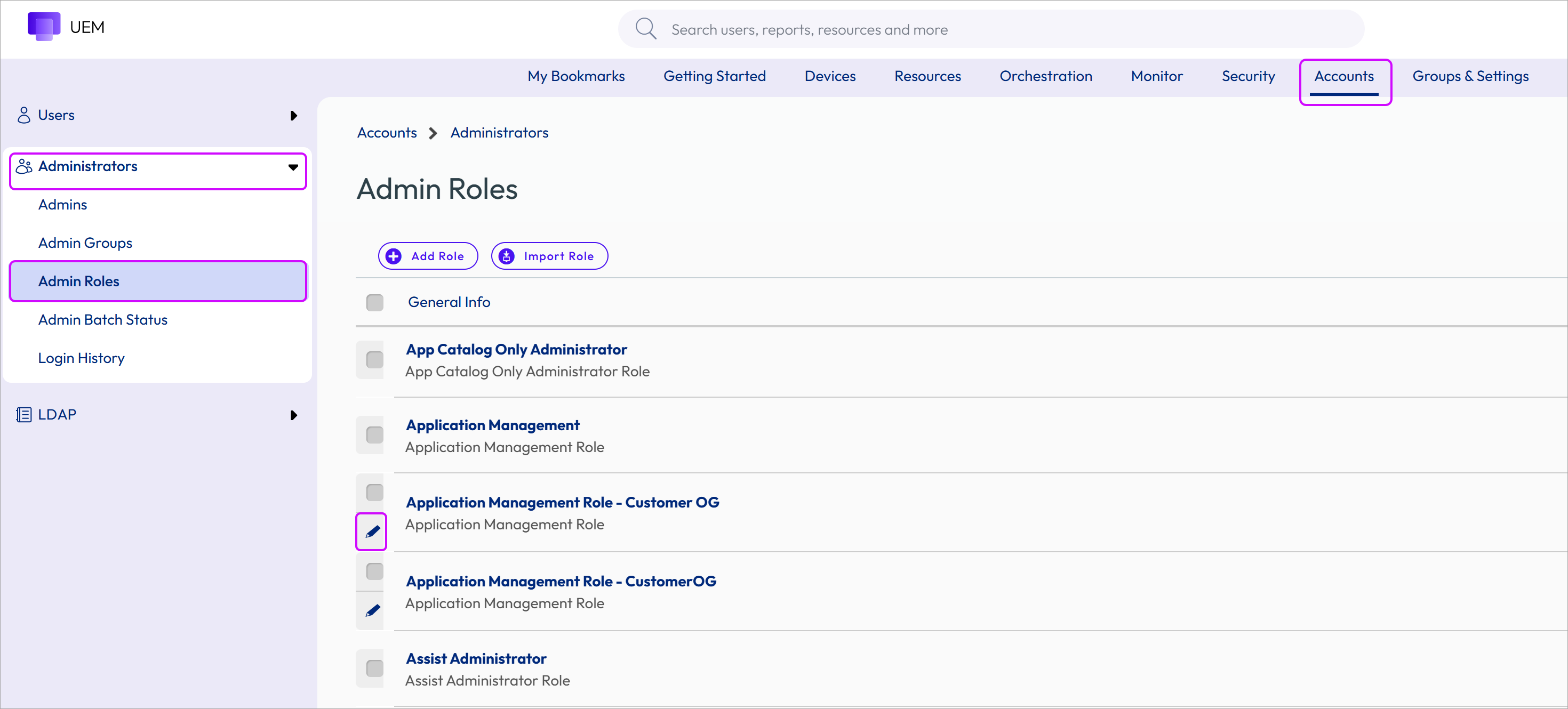Expand the LDAP section arrow
1568x709 pixels.
[293, 415]
